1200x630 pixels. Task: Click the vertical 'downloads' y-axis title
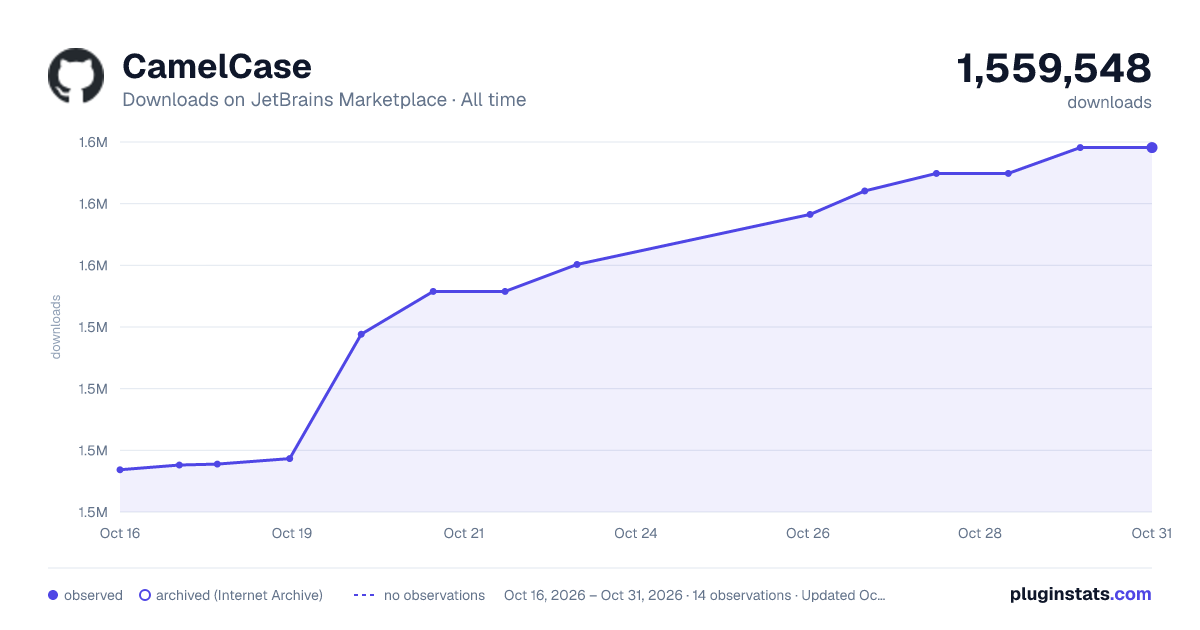click(56, 327)
